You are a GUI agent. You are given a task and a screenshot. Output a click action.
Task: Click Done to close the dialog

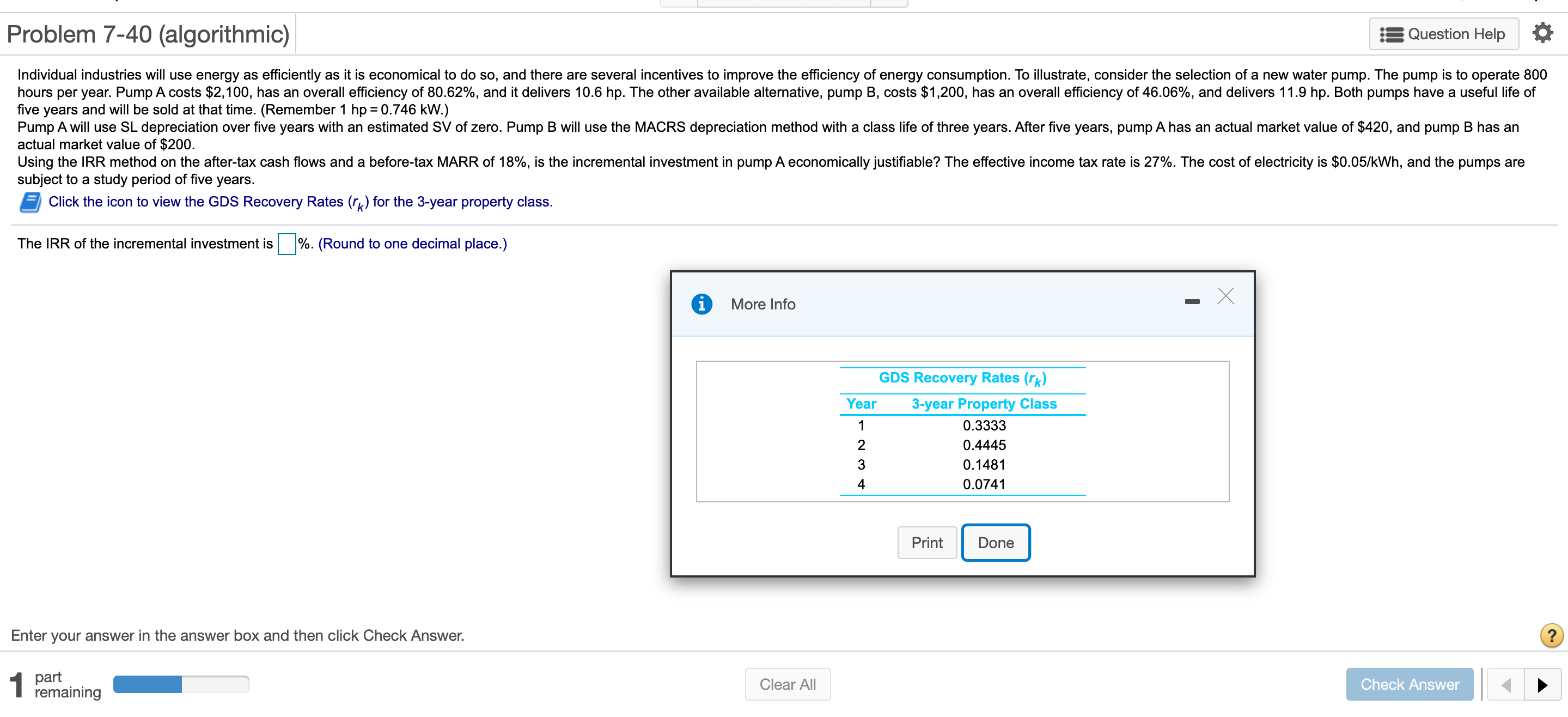(x=996, y=542)
